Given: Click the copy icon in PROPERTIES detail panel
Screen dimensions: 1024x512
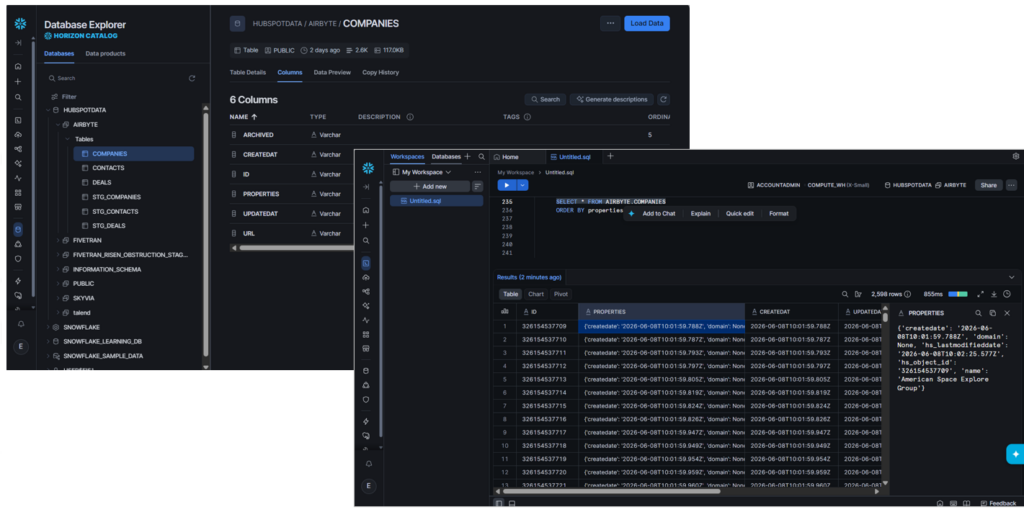Looking at the screenshot, I should pos(993,313).
